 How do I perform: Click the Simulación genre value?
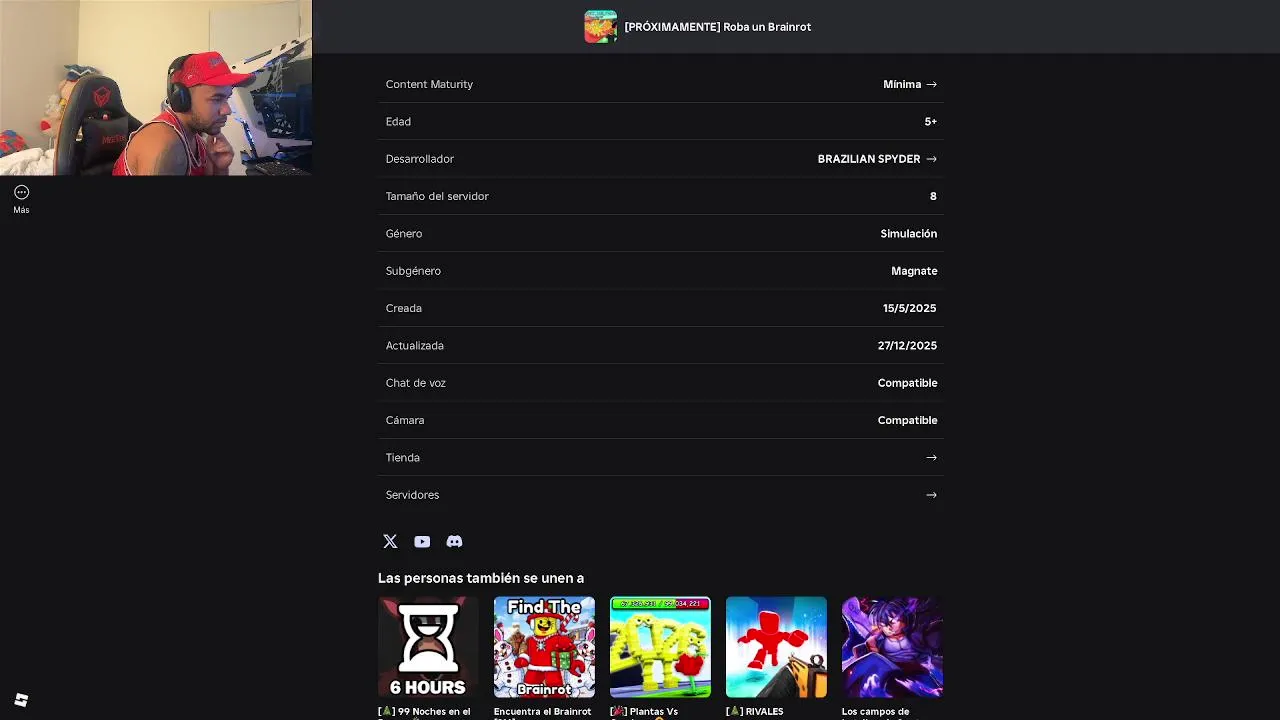(x=908, y=233)
